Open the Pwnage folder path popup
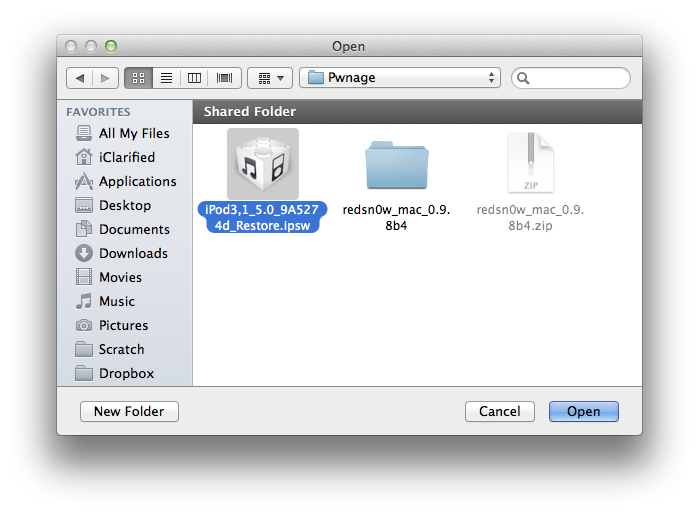Viewport: 699px width, 514px height. click(x=399, y=77)
